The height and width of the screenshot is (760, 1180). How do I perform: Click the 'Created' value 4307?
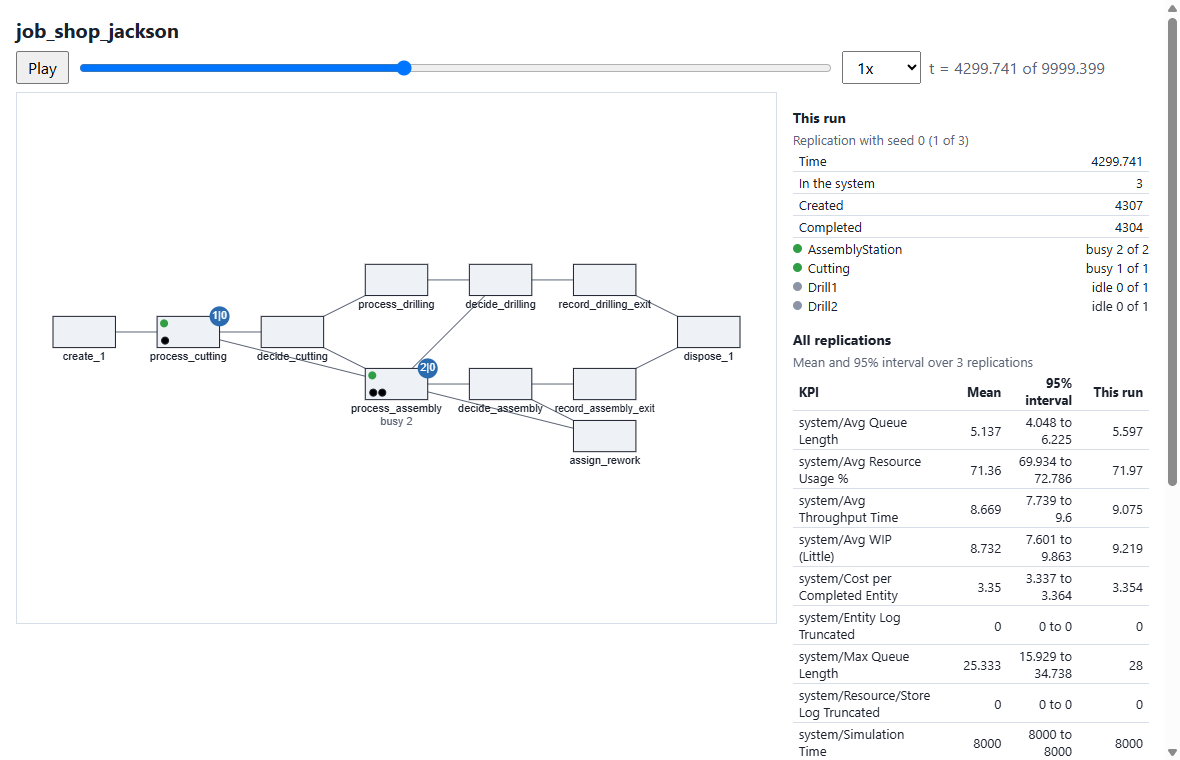[1128, 205]
